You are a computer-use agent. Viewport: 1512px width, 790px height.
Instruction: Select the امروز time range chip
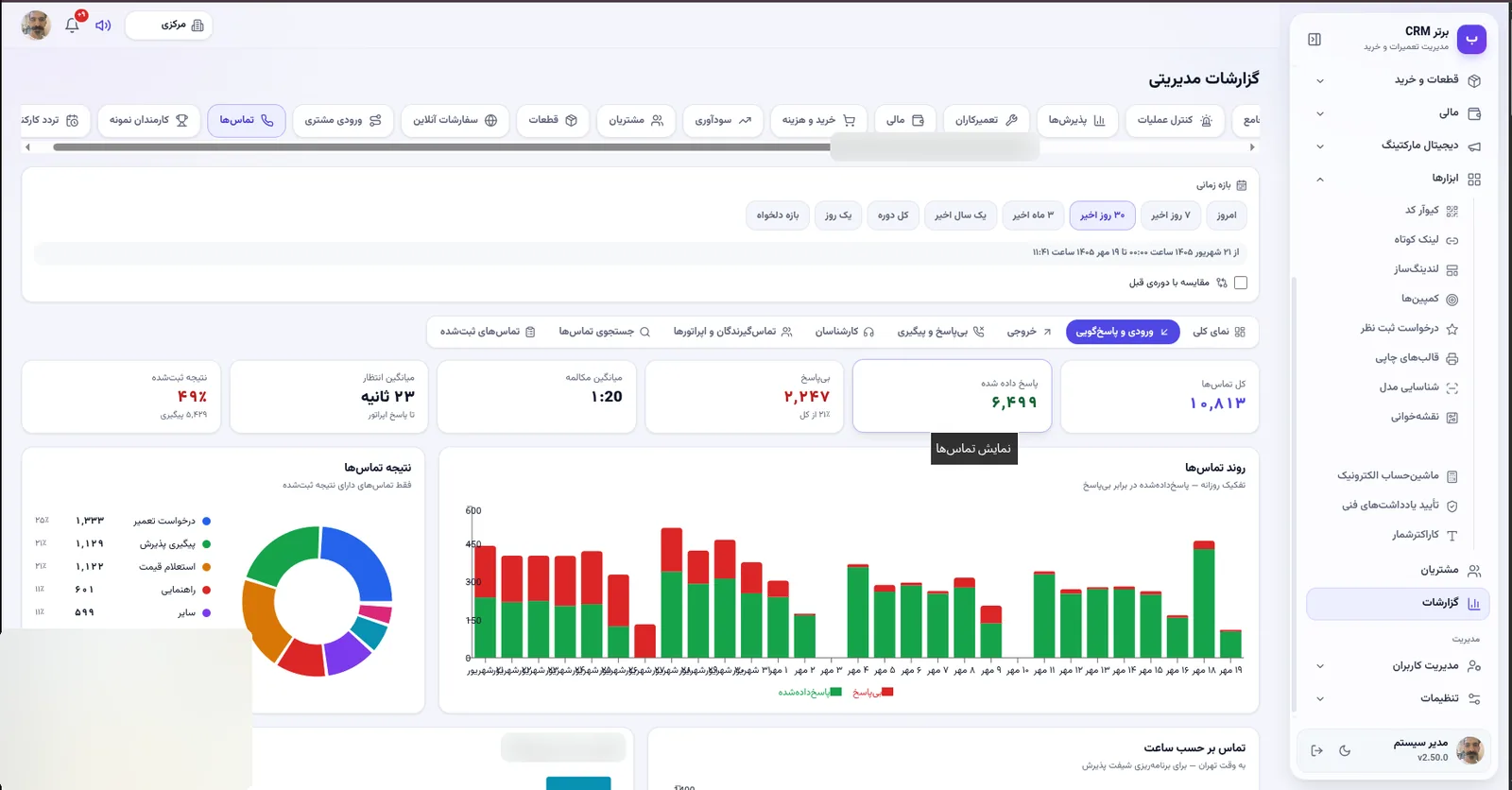click(x=1227, y=215)
